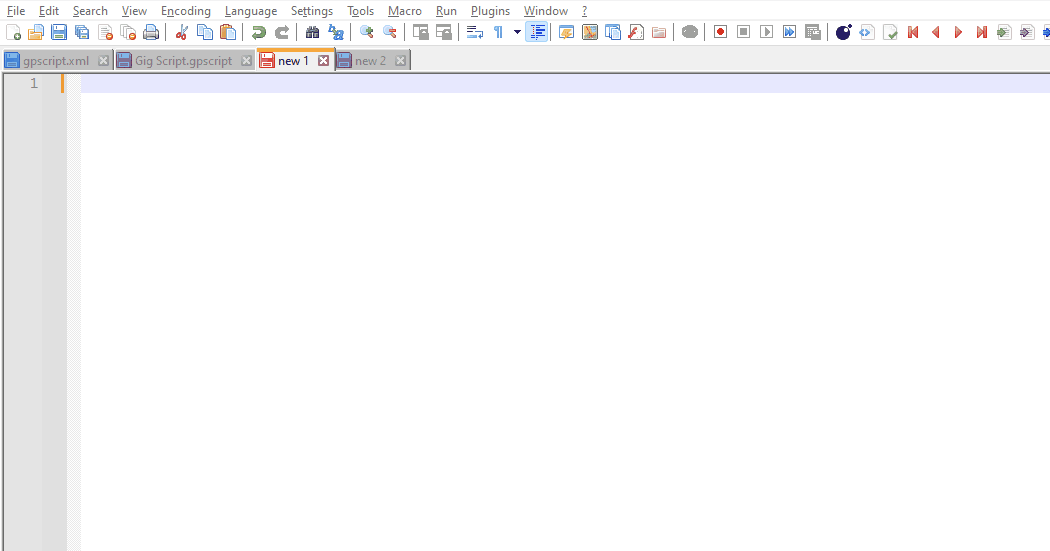This screenshot has height=551, width=1050.
Task: Open the View menu
Action: click(x=135, y=11)
